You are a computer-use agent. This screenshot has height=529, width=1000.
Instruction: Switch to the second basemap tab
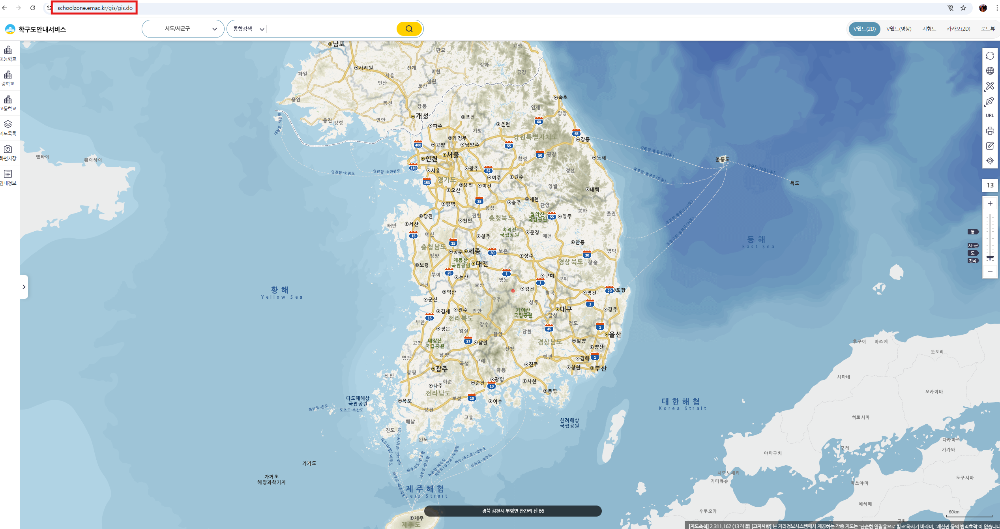[900, 29]
